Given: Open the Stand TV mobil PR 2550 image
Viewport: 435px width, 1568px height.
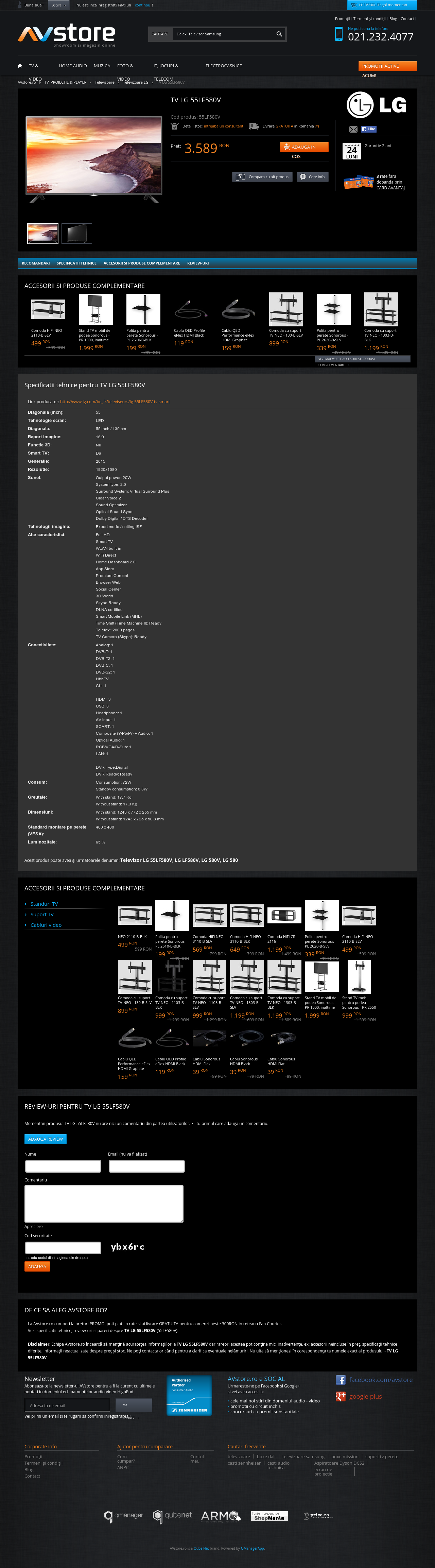Looking at the screenshot, I should coord(359,977).
